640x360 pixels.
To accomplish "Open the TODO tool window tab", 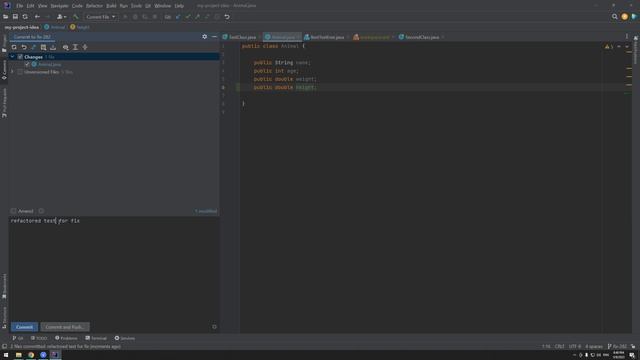I will (x=39, y=338).
